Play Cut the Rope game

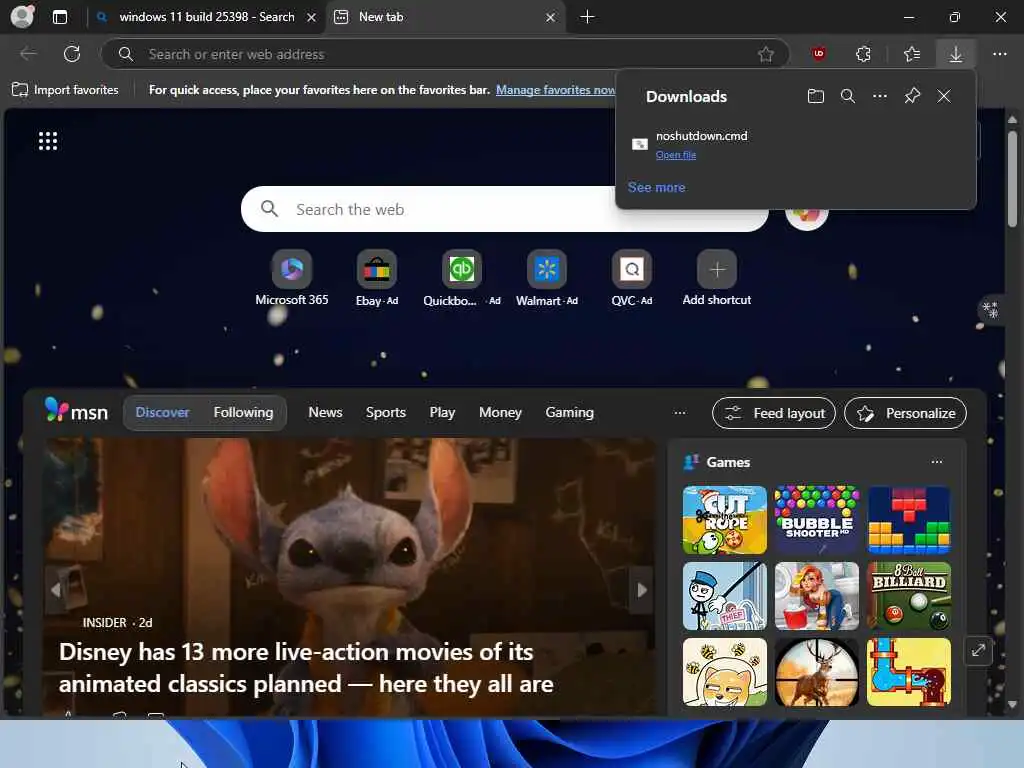[724, 520]
